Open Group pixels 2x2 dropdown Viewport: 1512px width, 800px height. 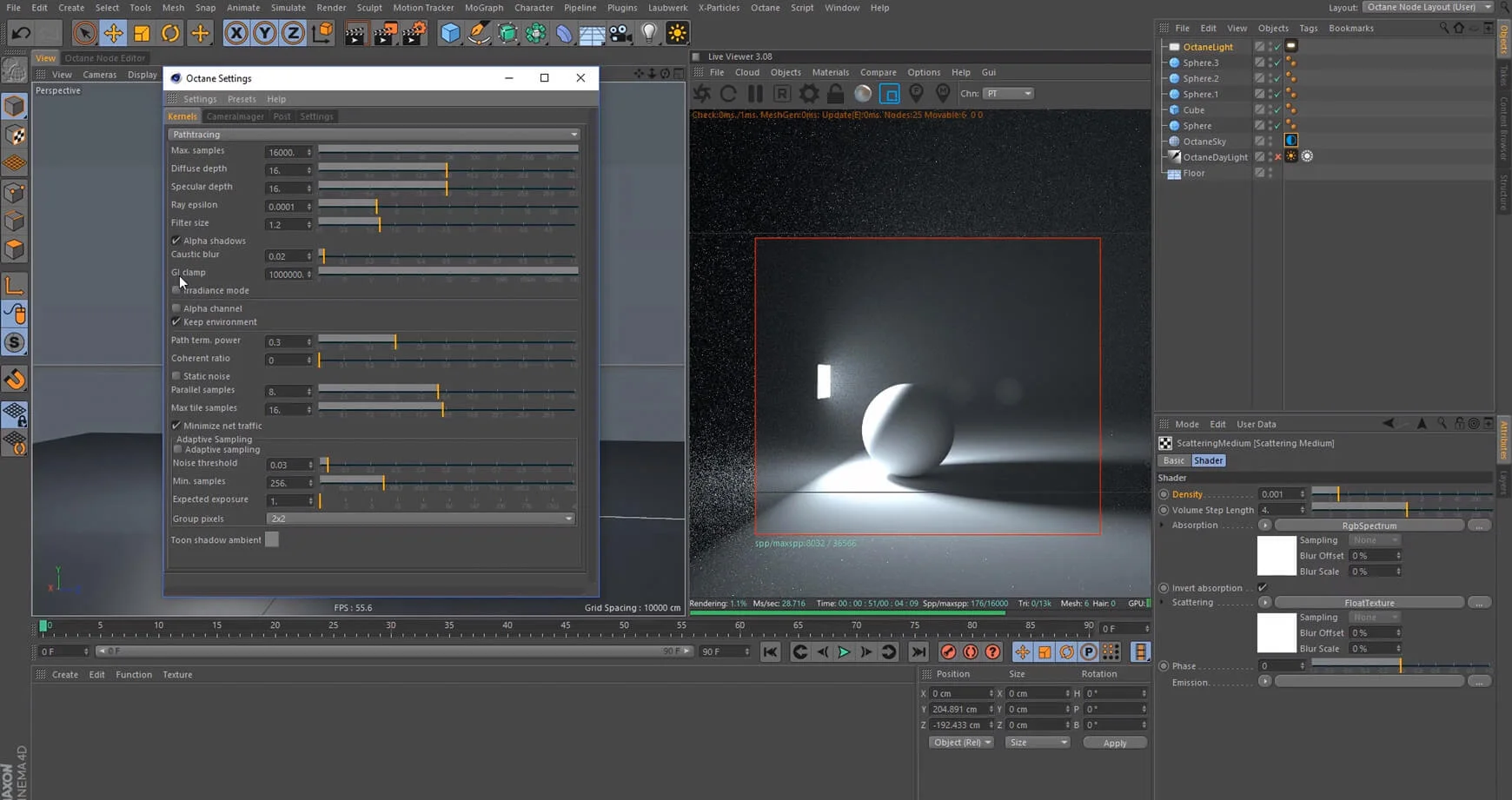[x=421, y=519]
